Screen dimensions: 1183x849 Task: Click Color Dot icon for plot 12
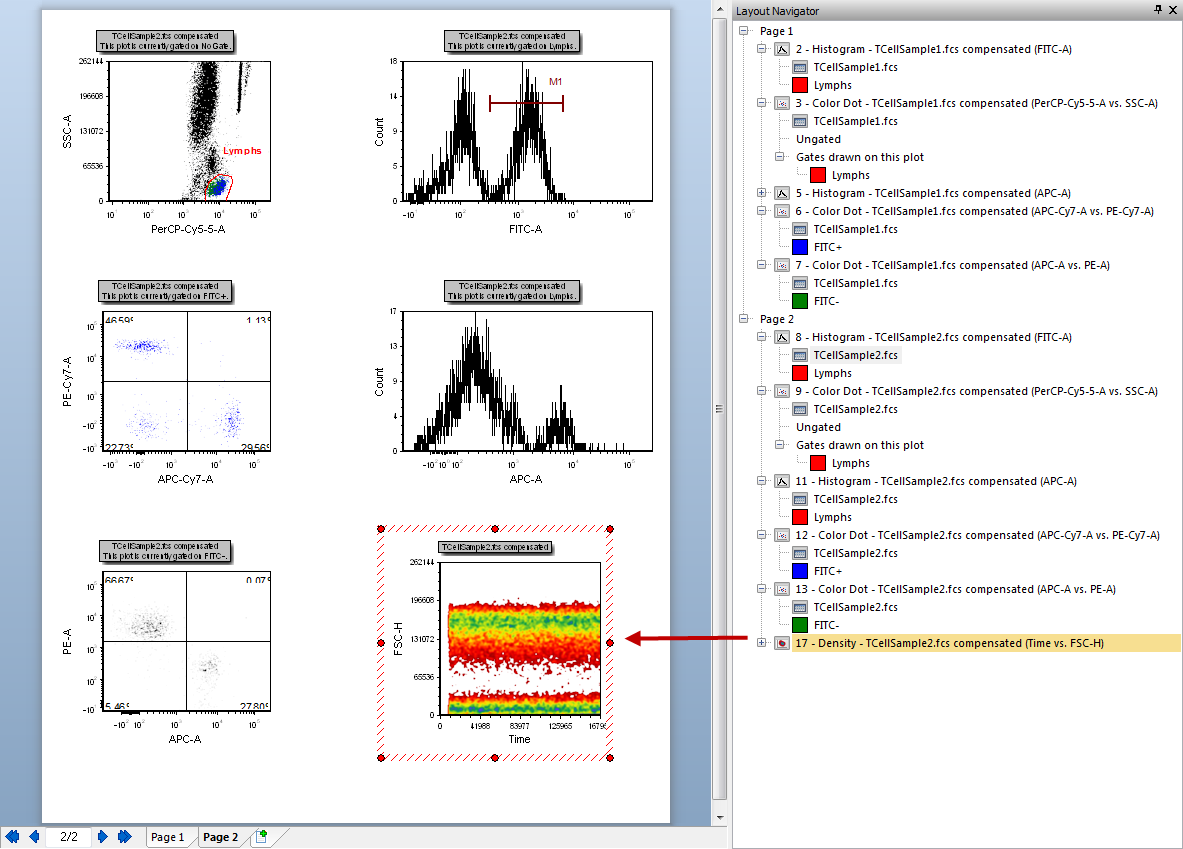783,535
